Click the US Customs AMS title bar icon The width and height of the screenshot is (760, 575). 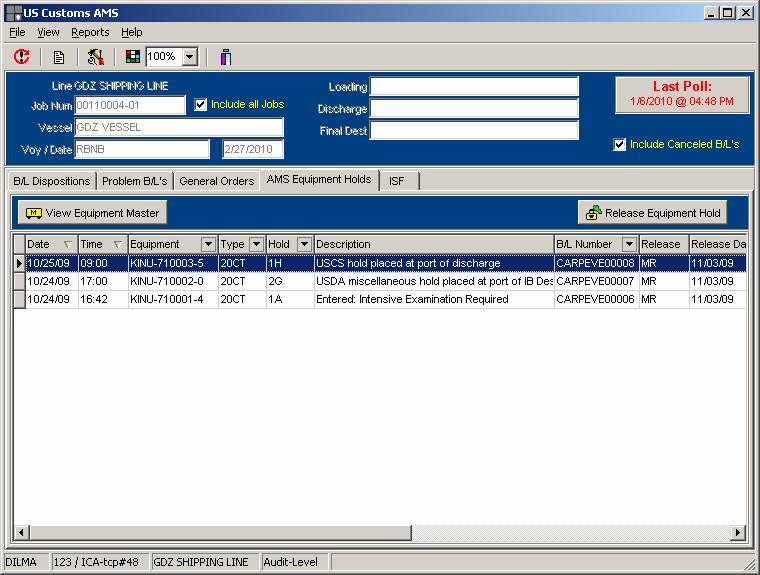14,13
